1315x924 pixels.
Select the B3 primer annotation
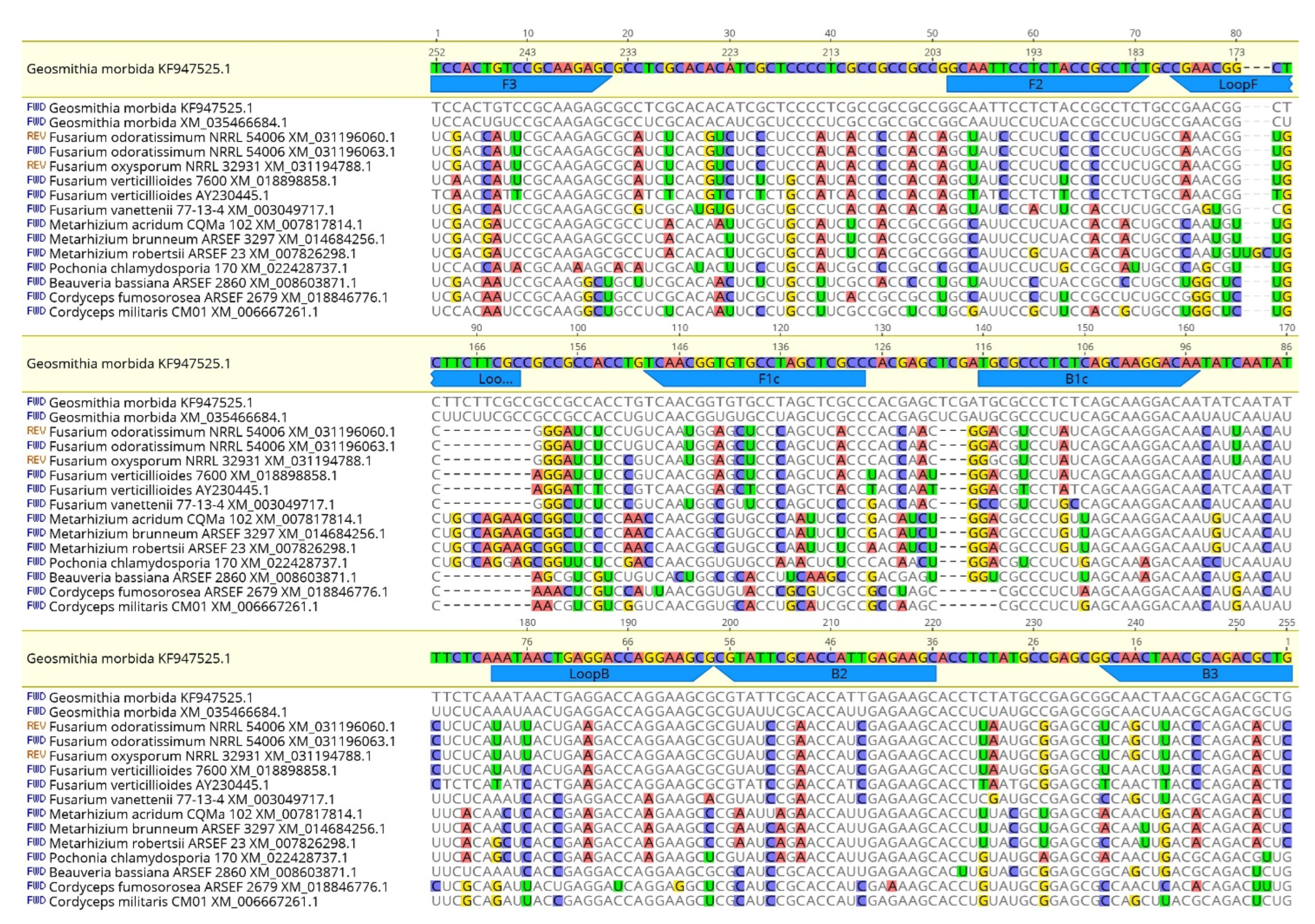[1209, 674]
